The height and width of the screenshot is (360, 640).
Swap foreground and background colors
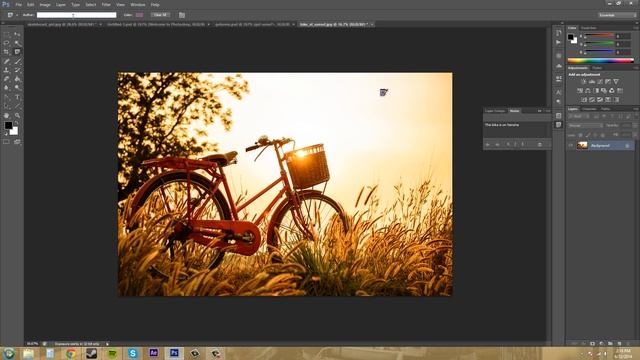coord(17,122)
